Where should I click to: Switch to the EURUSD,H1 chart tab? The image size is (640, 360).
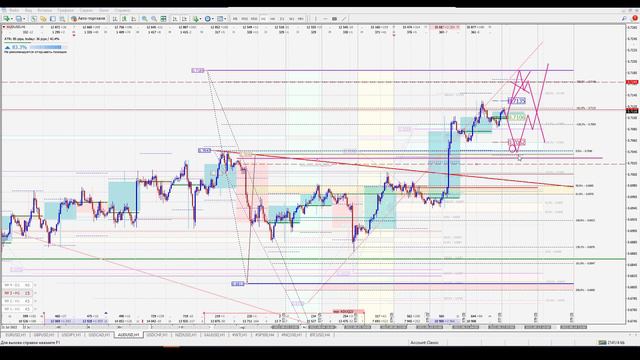(15, 335)
